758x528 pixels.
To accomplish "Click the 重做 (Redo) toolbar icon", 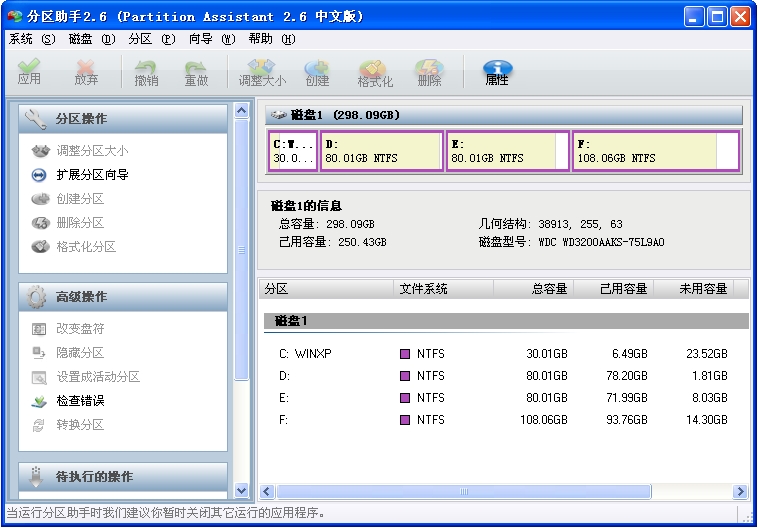I will click(196, 73).
